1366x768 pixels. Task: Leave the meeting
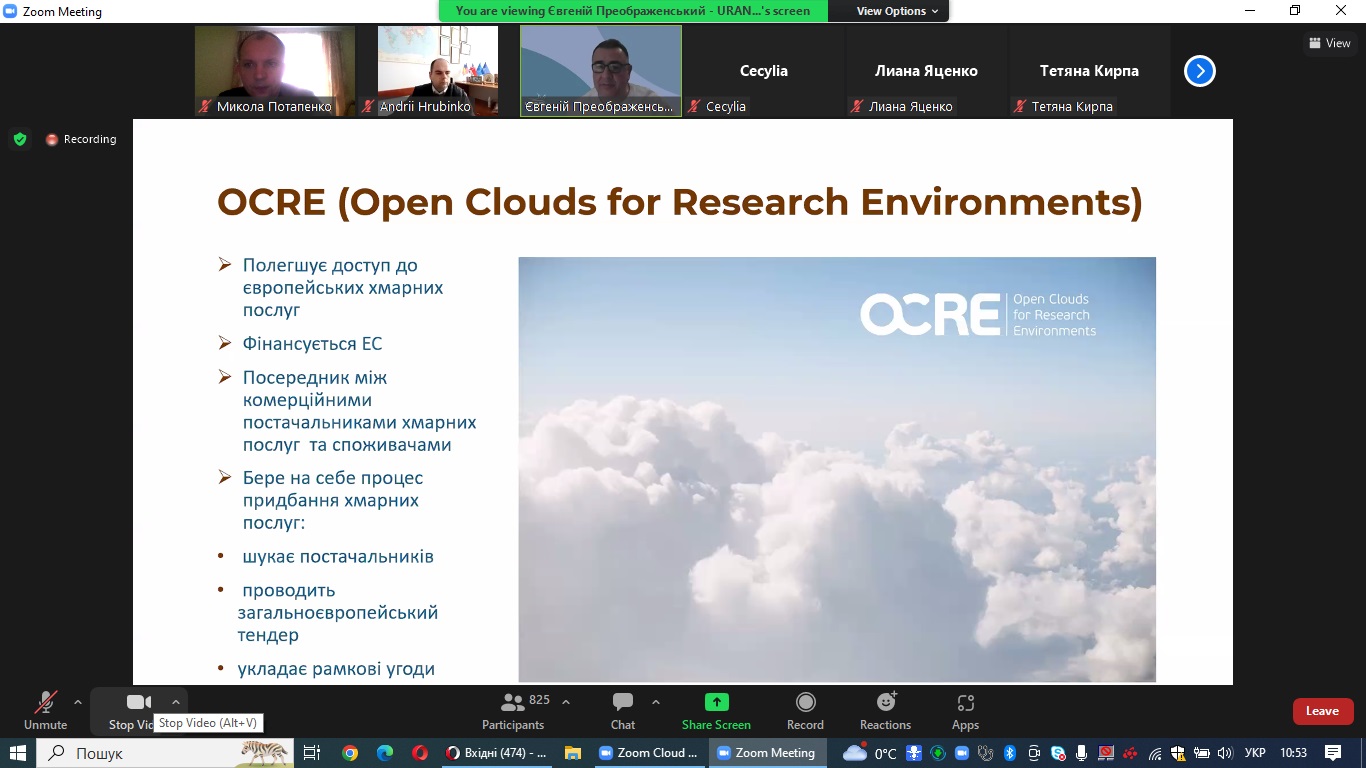1322,711
